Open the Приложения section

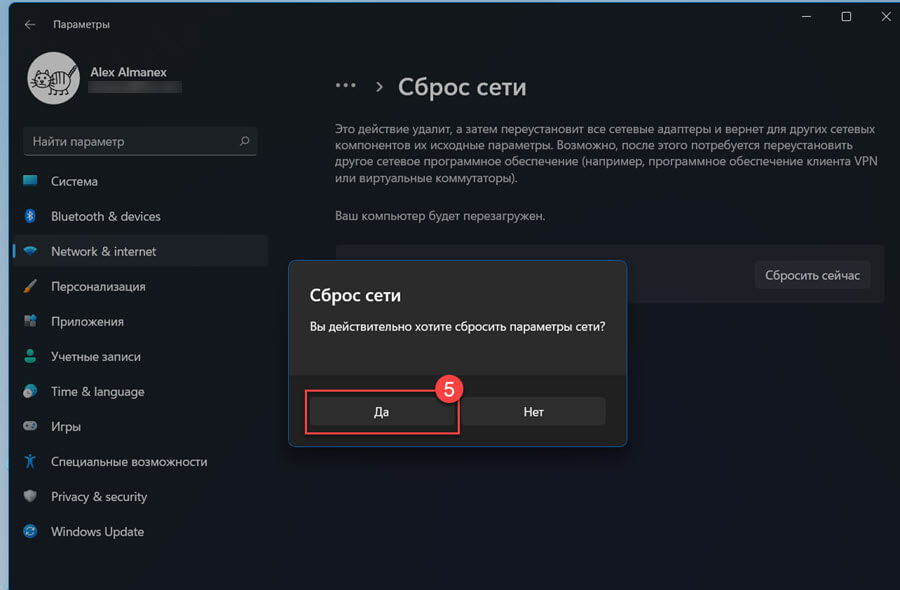point(141,321)
